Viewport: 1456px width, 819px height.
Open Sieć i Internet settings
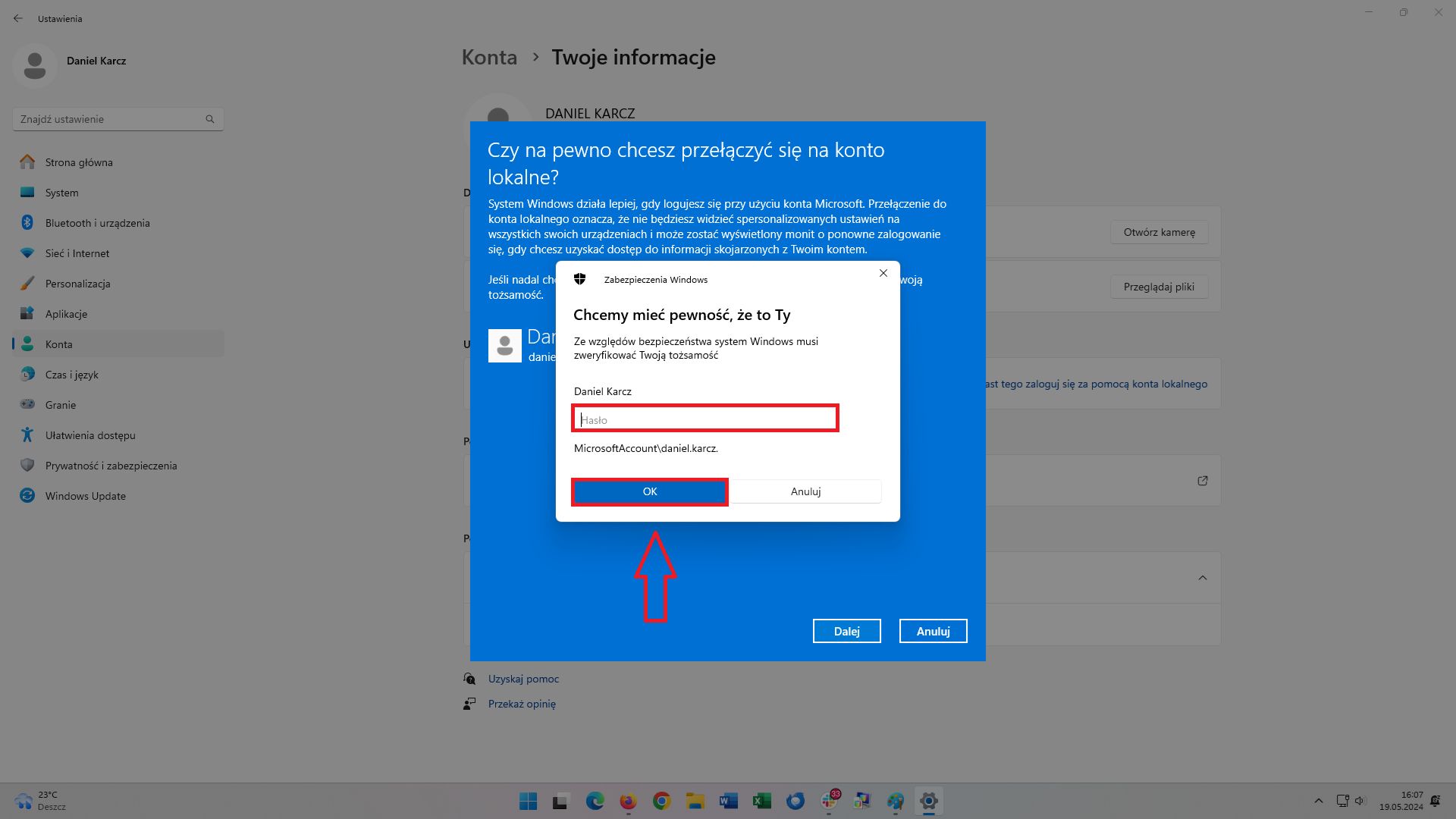pos(77,253)
